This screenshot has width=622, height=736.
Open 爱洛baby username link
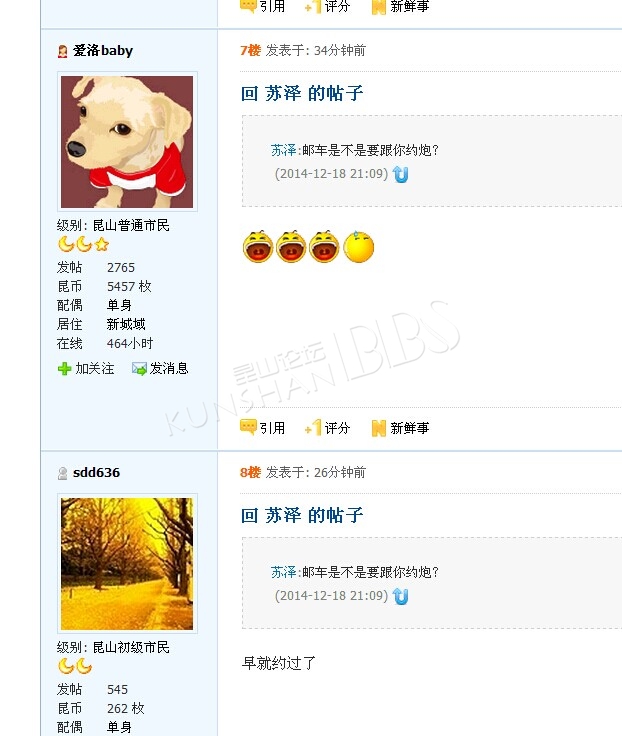[x=103, y=50]
